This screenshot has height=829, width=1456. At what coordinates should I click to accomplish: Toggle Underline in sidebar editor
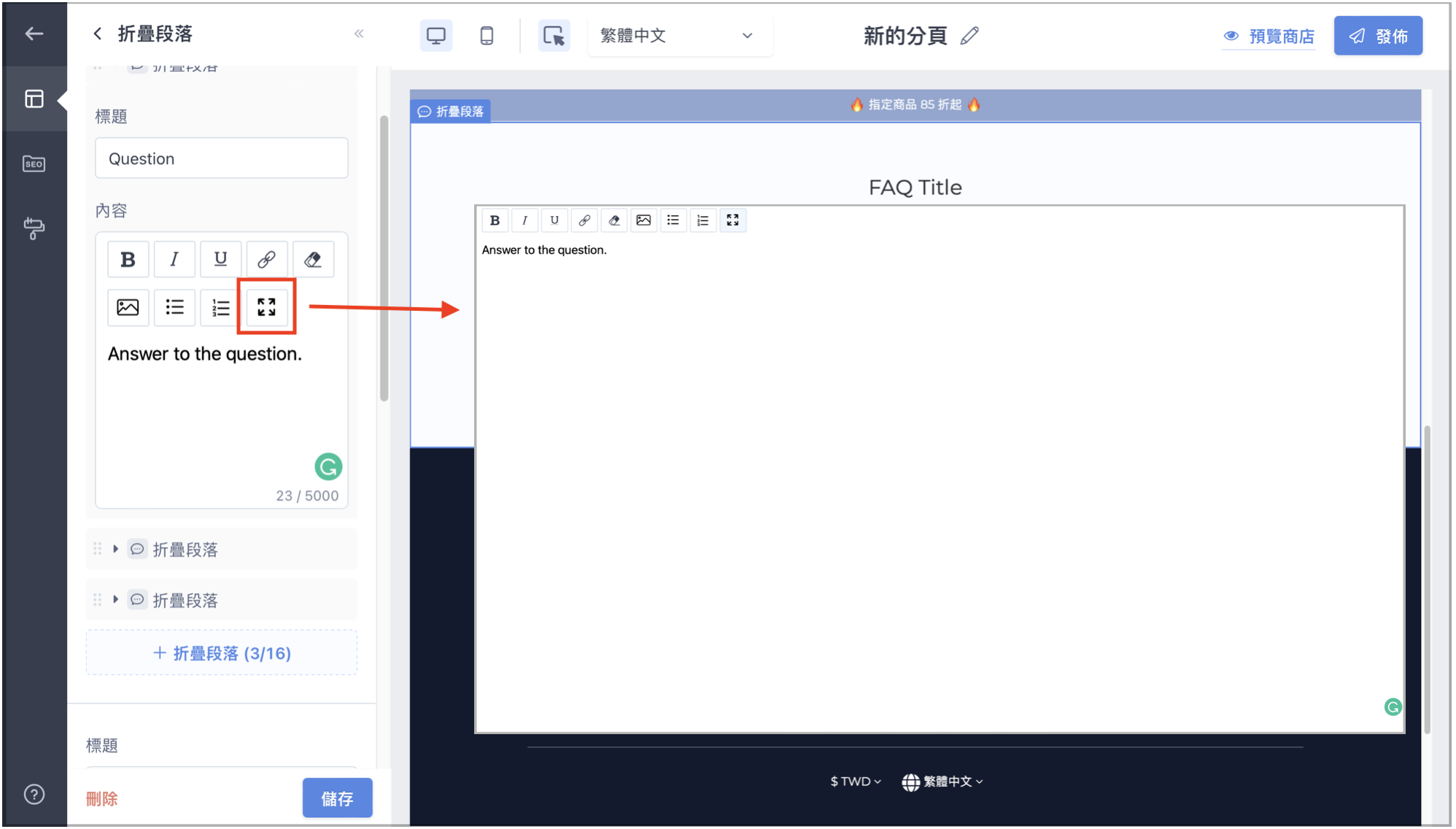[220, 259]
